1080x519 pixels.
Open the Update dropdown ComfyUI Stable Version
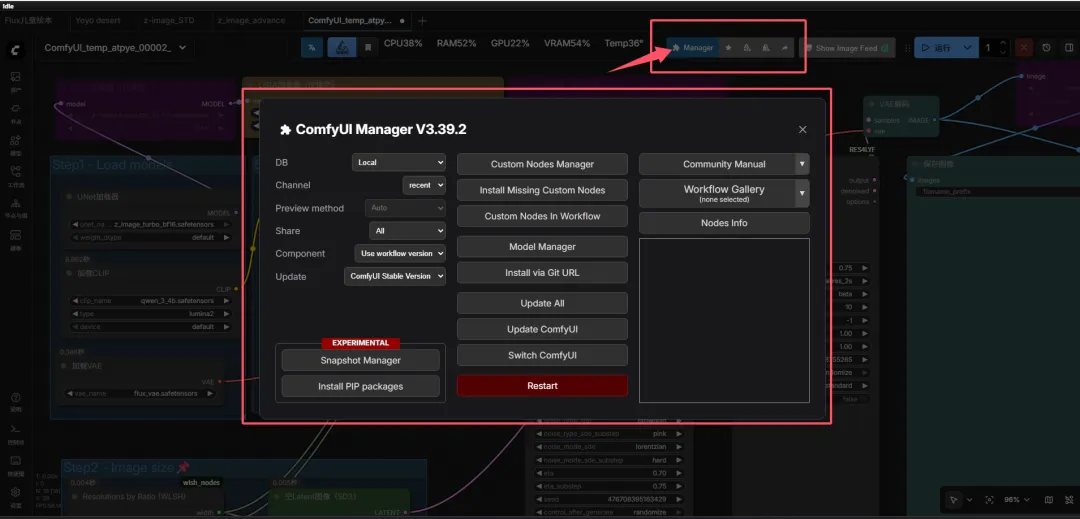click(395, 276)
